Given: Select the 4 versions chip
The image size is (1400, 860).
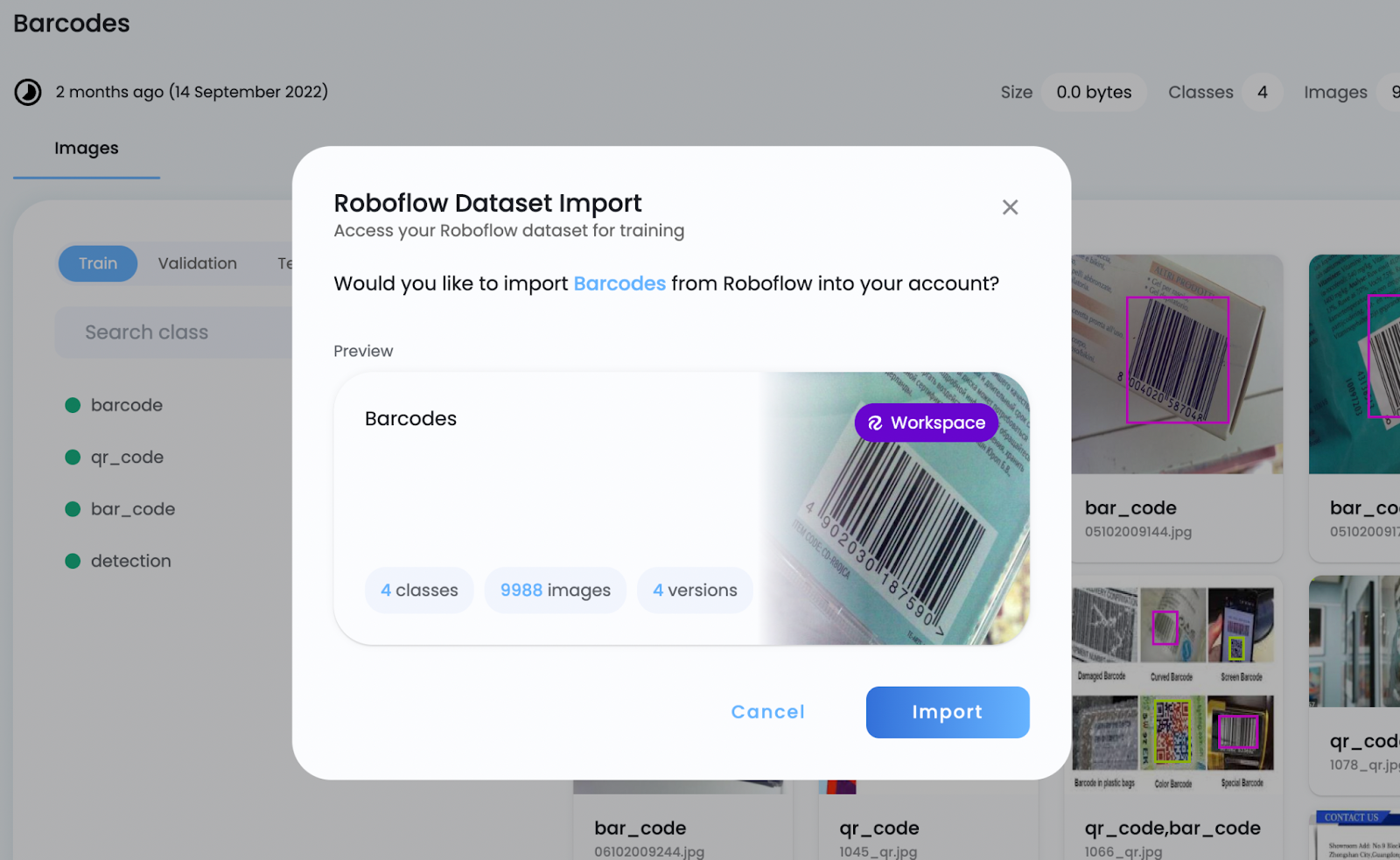Looking at the screenshot, I should [x=695, y=591].
